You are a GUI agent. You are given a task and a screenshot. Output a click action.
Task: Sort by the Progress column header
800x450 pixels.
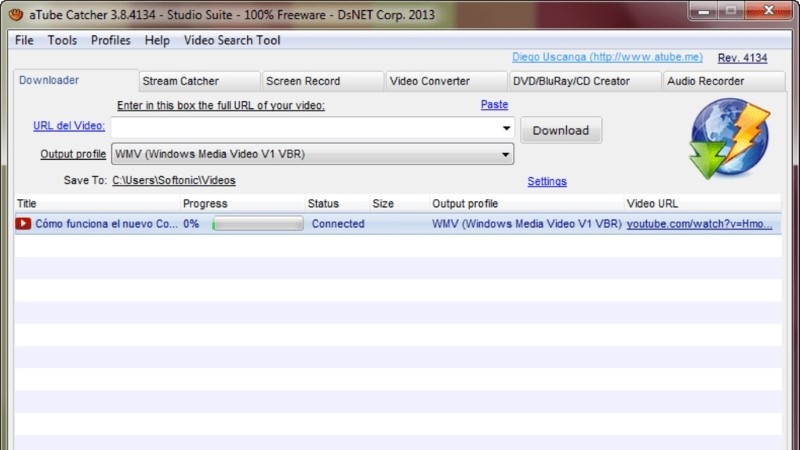coord(242,204)
